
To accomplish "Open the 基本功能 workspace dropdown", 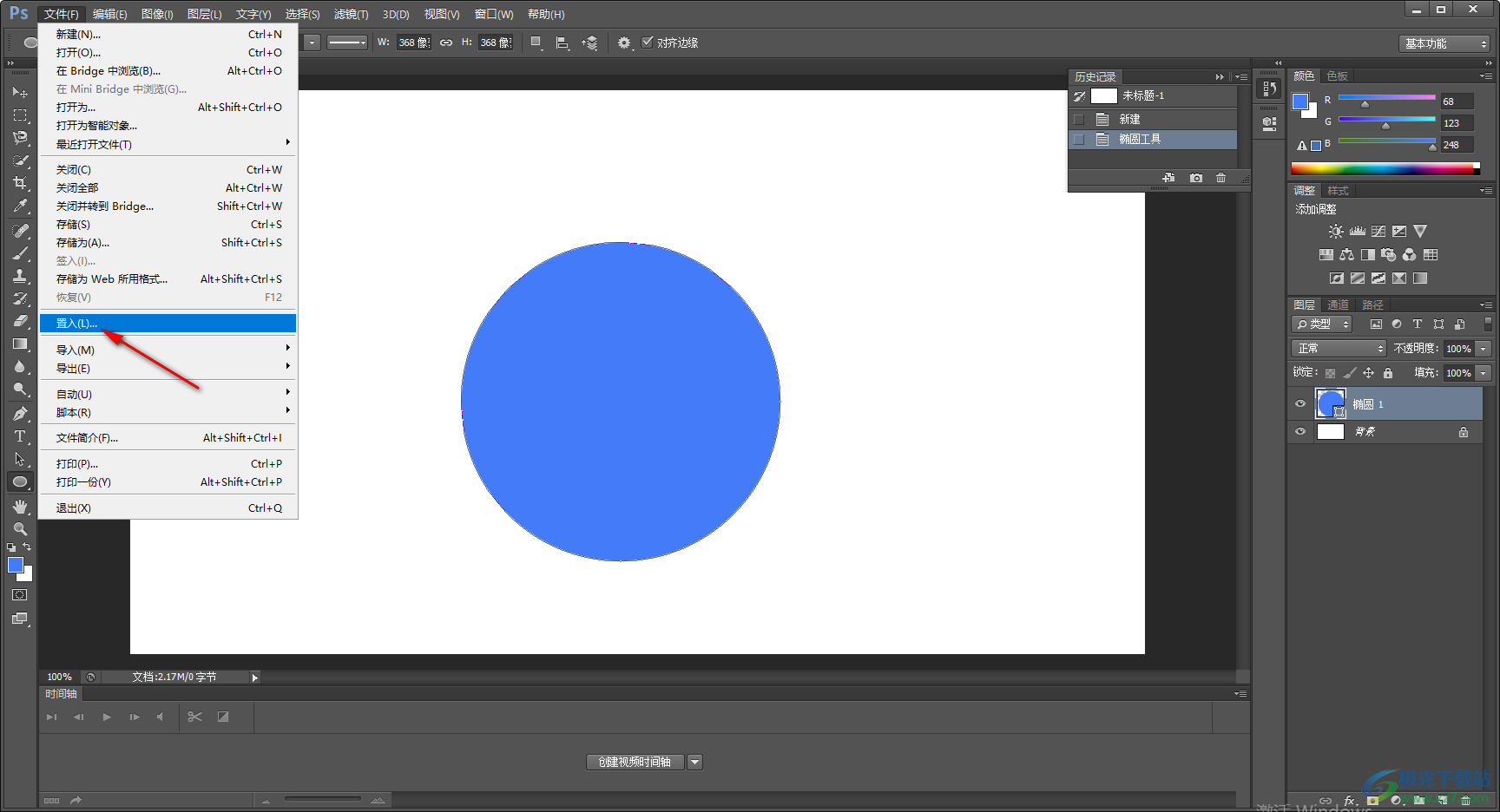I will click(x=1444, y=43).
